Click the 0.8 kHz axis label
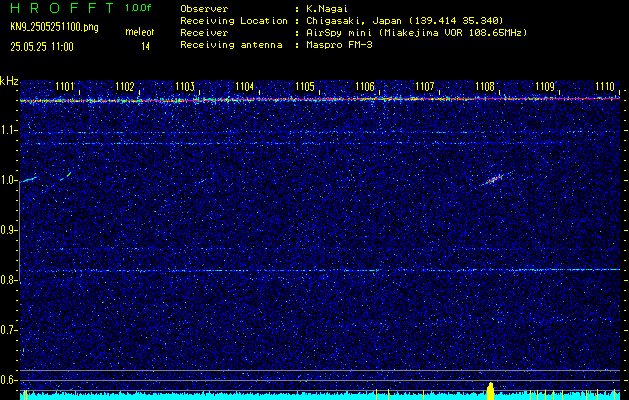The image size is (629, 400). click(9, 280)
